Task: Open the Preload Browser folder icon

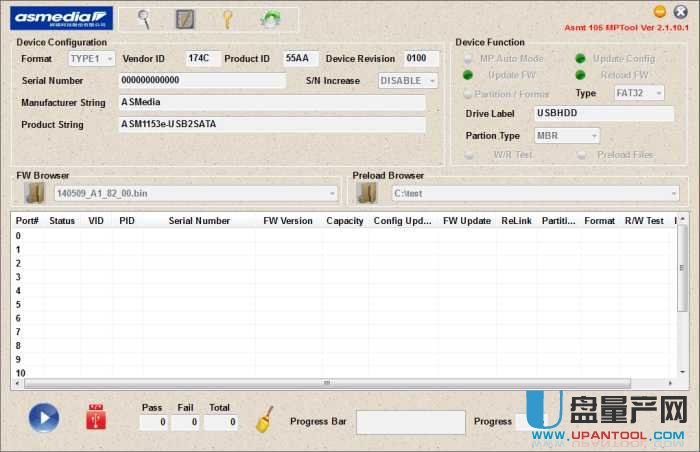Action: 368,193
